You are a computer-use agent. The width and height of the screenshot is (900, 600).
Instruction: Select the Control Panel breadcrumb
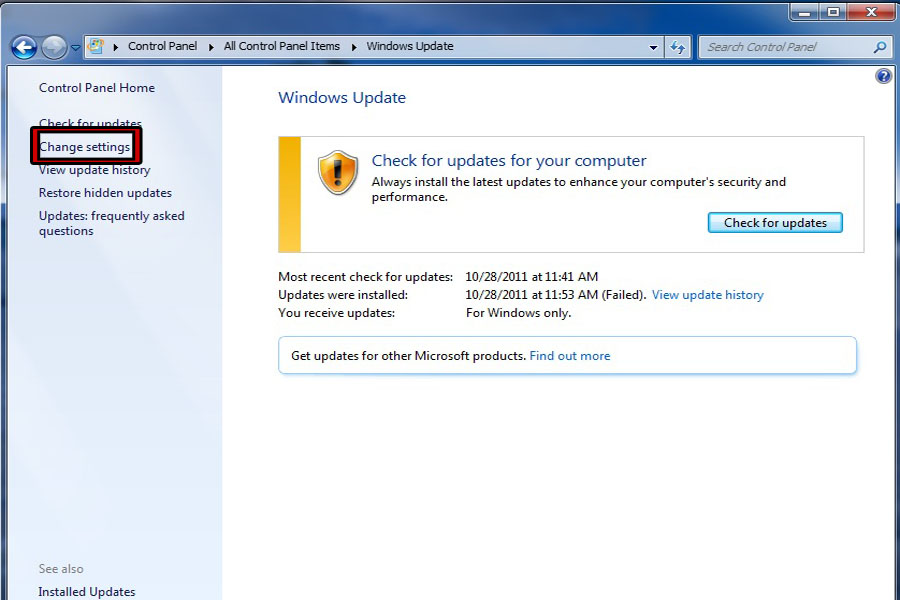click(162, 46)
